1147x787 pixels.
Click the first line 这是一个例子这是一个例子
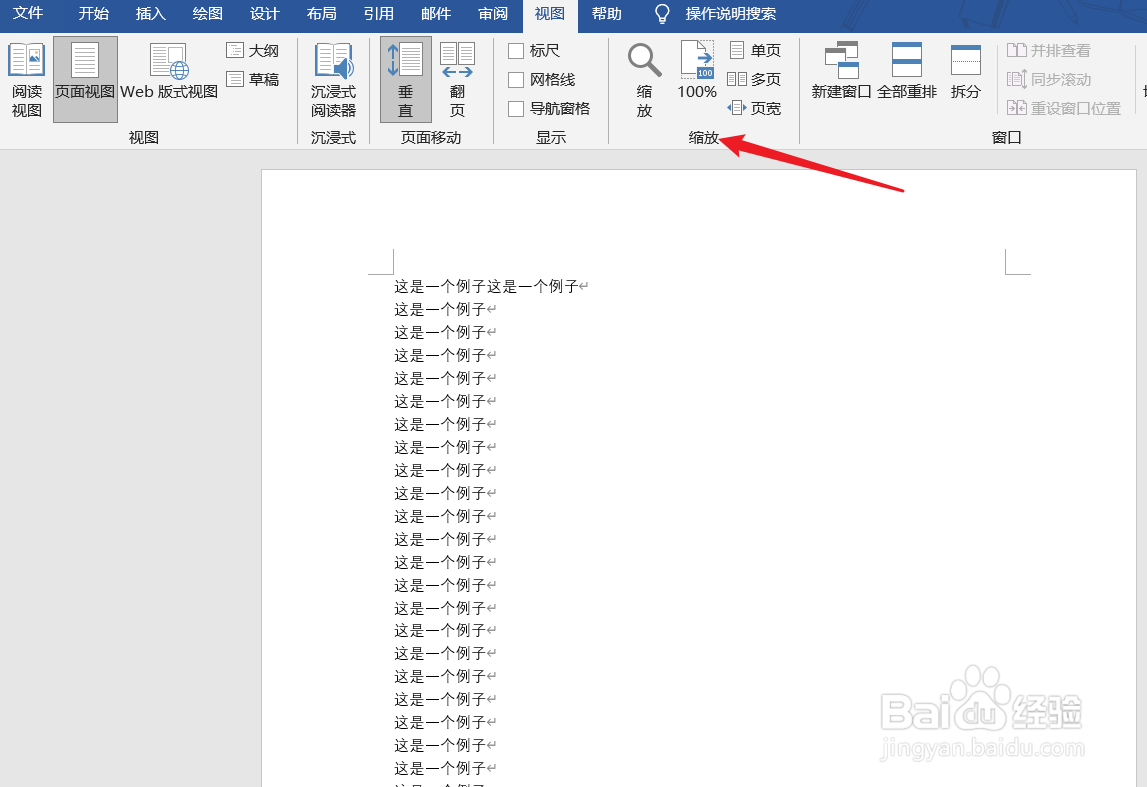pyautogui.click(x=486, y=286)
